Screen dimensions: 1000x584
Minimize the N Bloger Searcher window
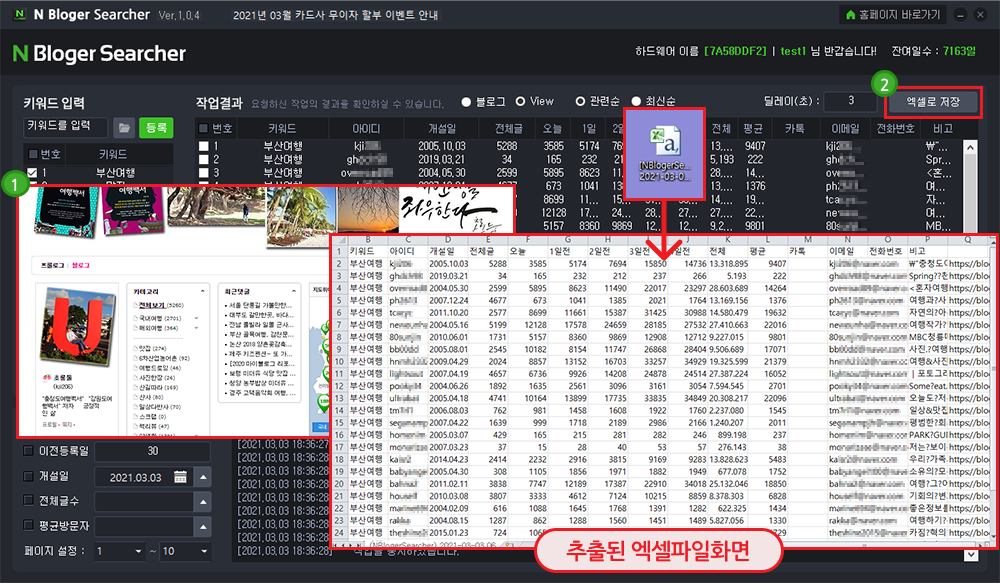(x=960, y=15)
